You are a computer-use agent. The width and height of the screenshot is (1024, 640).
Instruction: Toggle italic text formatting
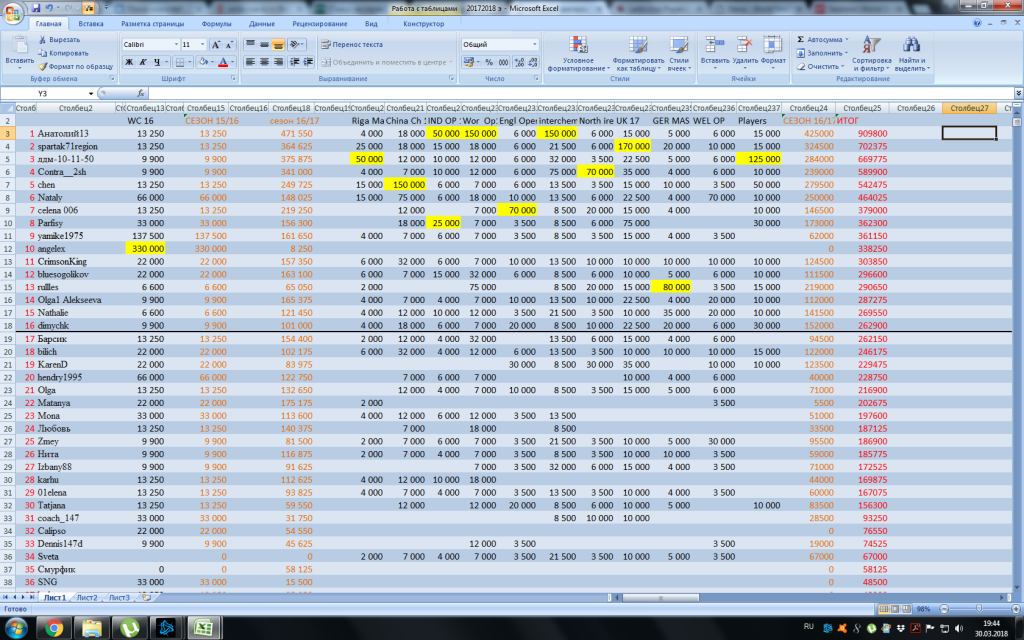144,62
